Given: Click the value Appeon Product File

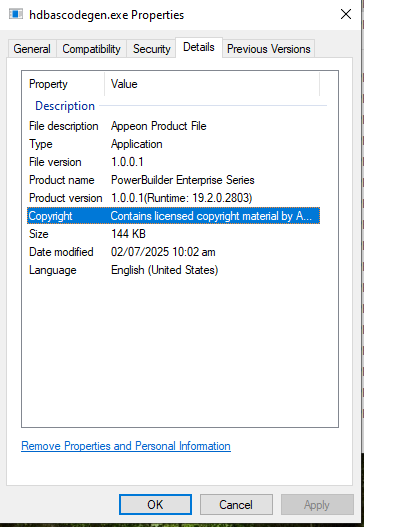Looking at the screenshot, I should [159, 126].
